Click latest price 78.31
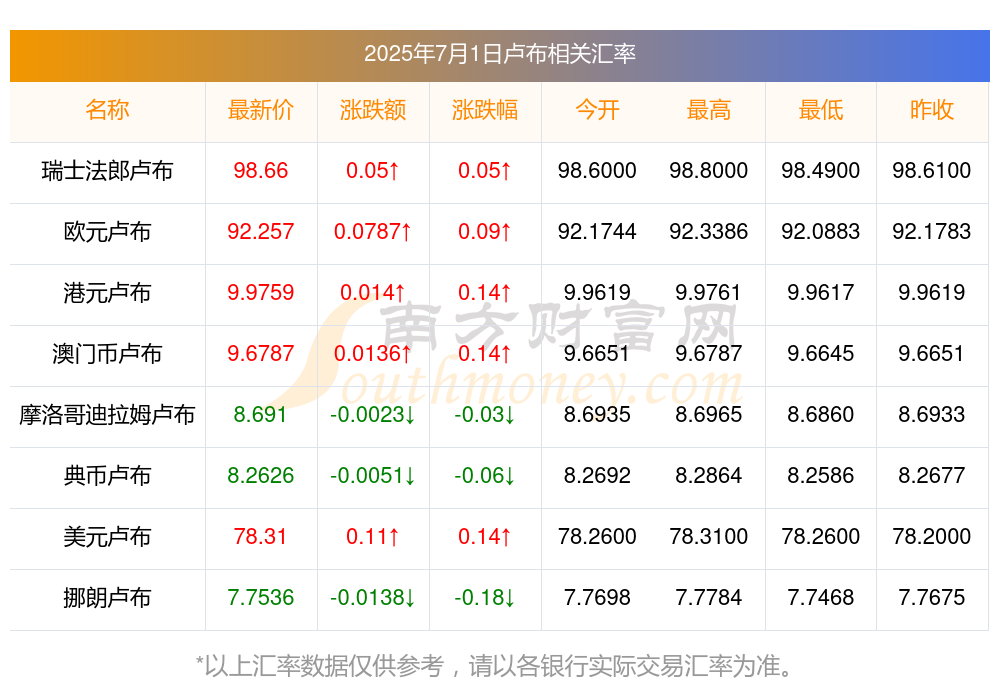The height and width of the screenshot is (698, 1000). click(260, 537)
